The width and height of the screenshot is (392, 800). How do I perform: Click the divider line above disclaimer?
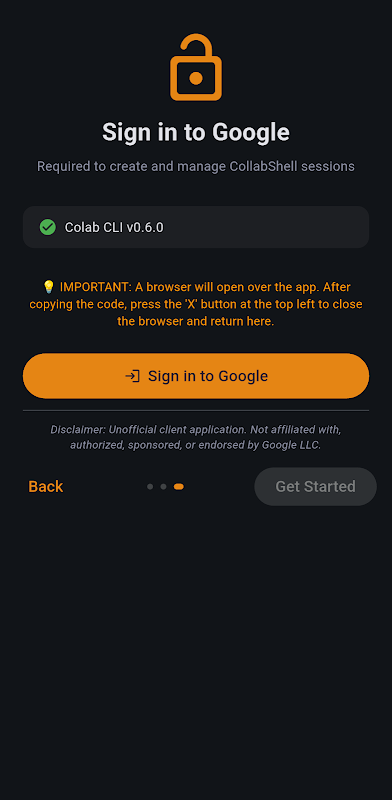tap(196, 410)
